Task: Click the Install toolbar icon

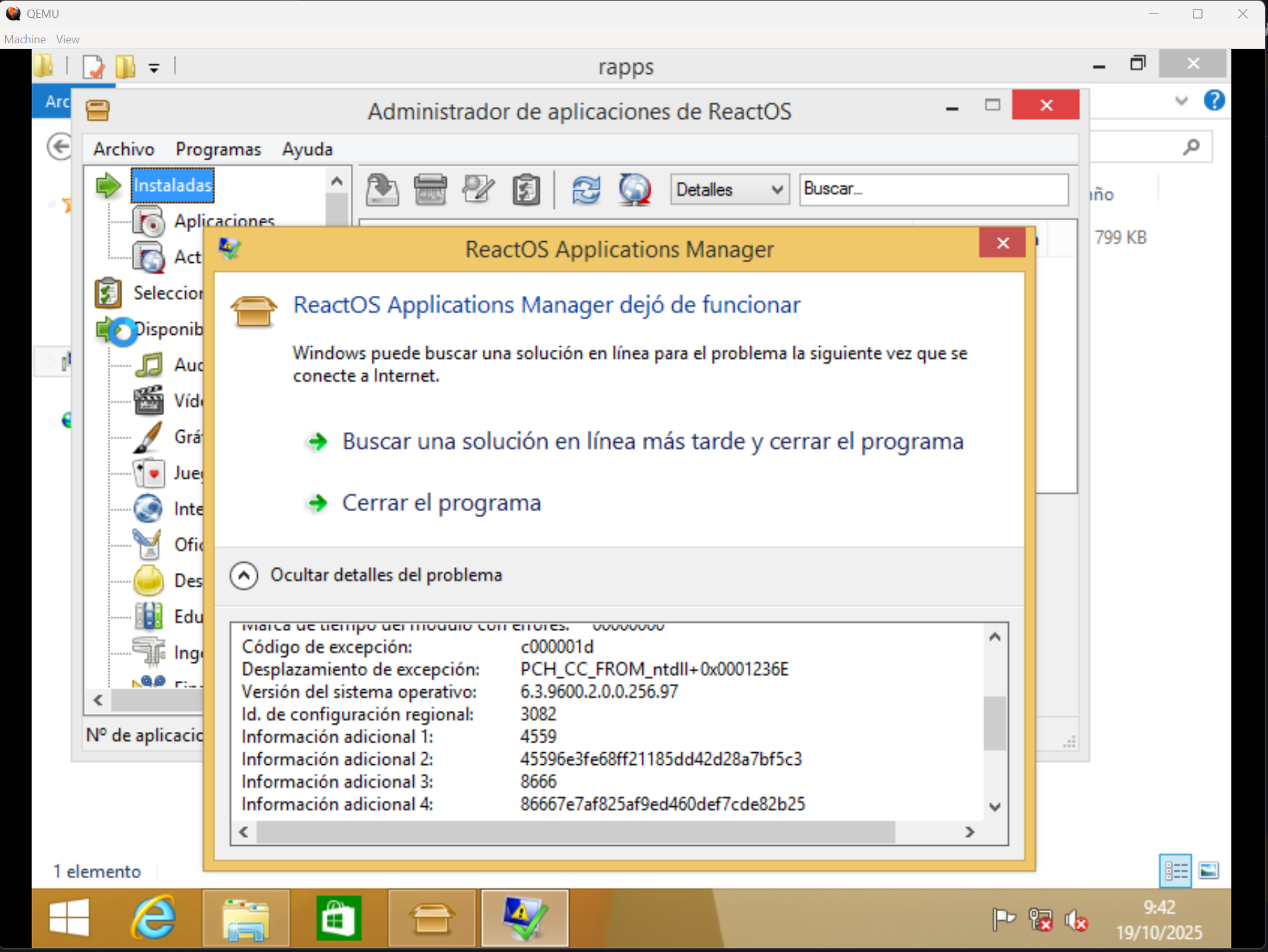Action: click(x=382, y=190)
